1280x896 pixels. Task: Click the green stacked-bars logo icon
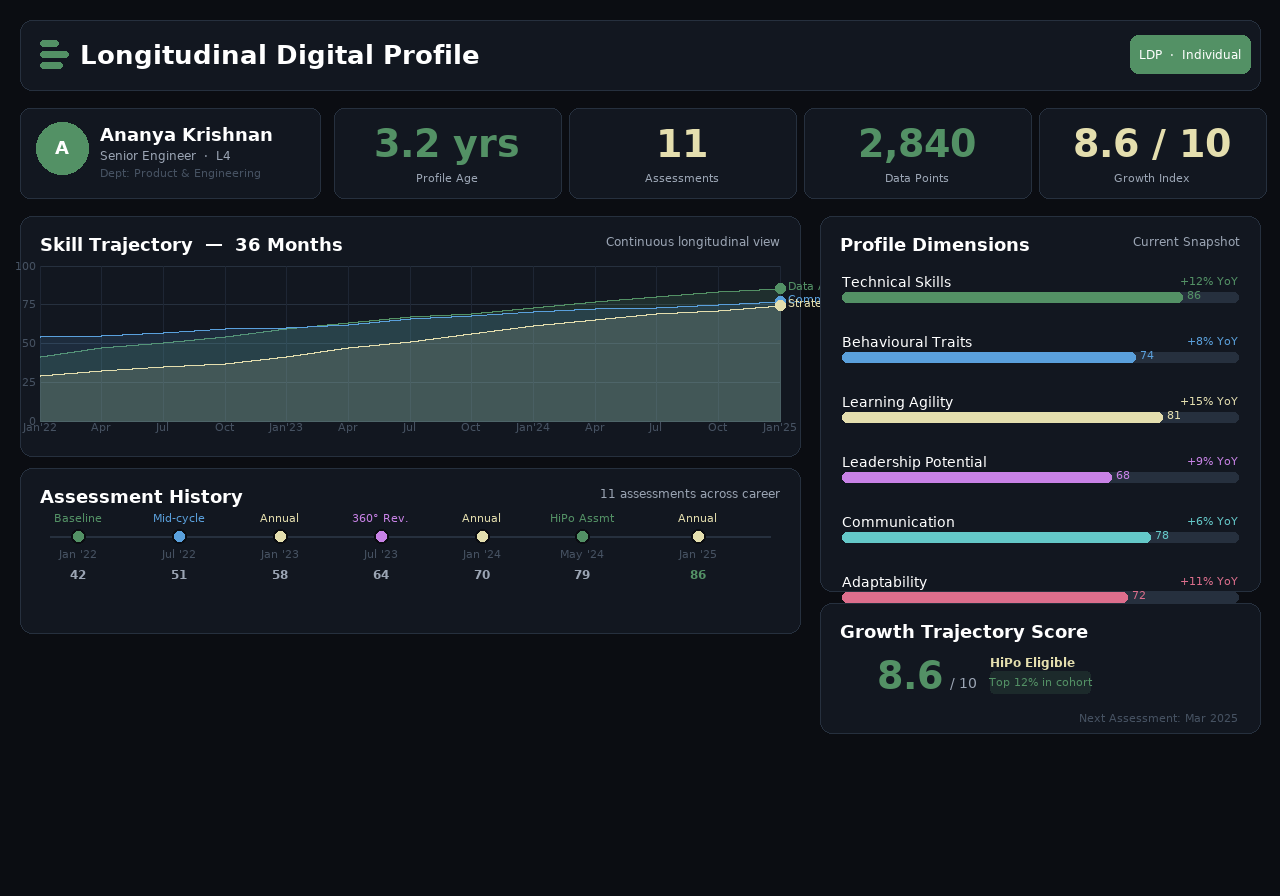[54, 55]
